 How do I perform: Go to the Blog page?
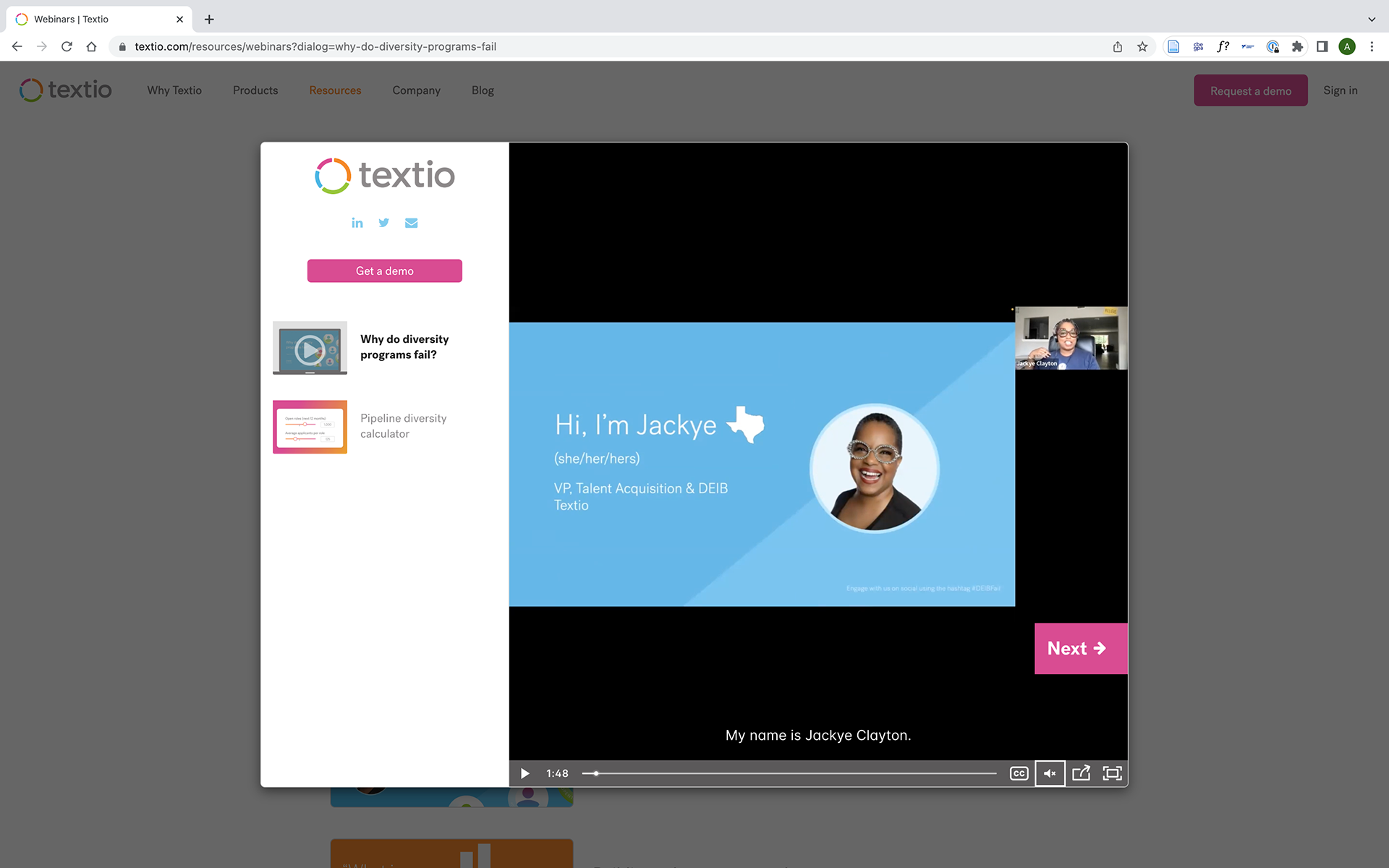coord(483,90)
